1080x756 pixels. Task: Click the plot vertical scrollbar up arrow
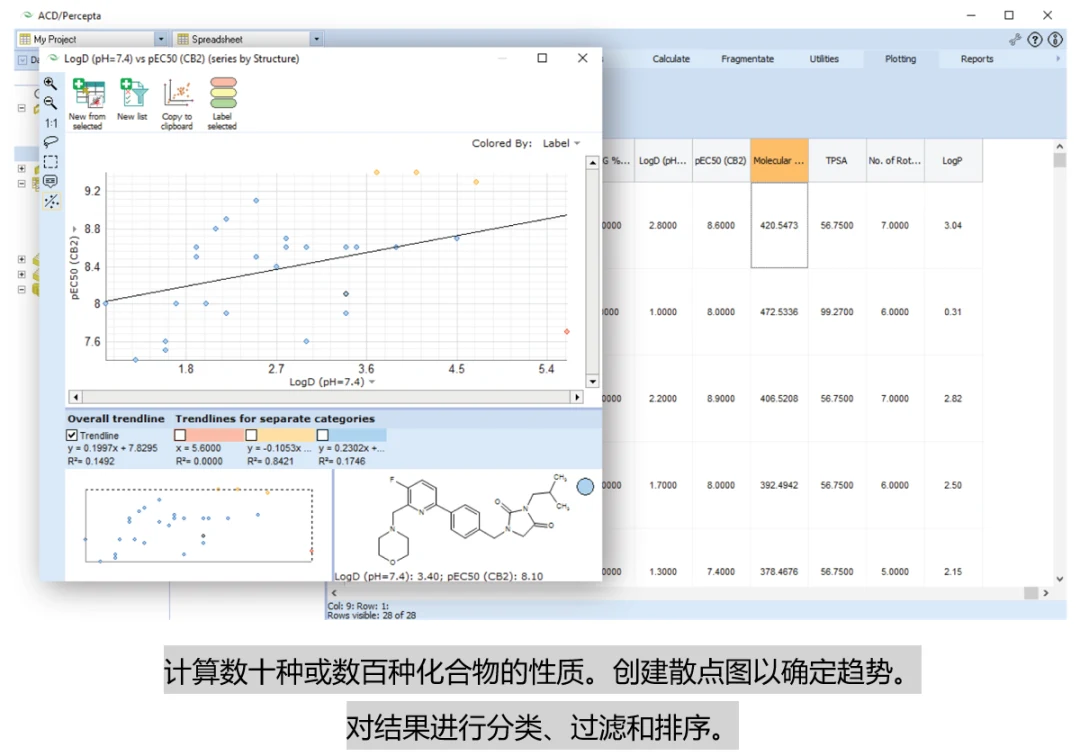click(x=592, y=162)
